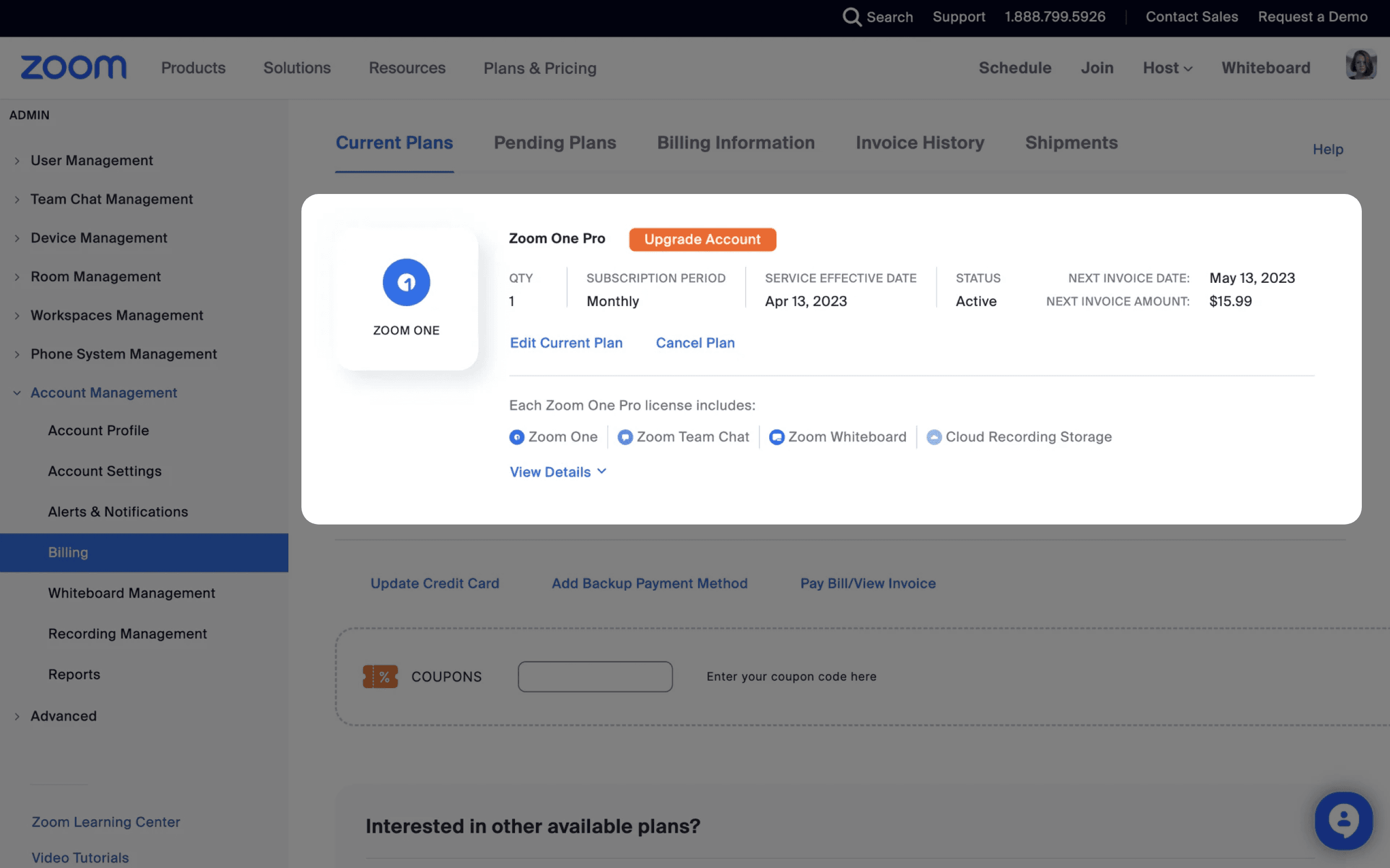Viewport: 1390px width, 868px height.
Task: Click the coupon code input field
Action: [x=595, y=676]
